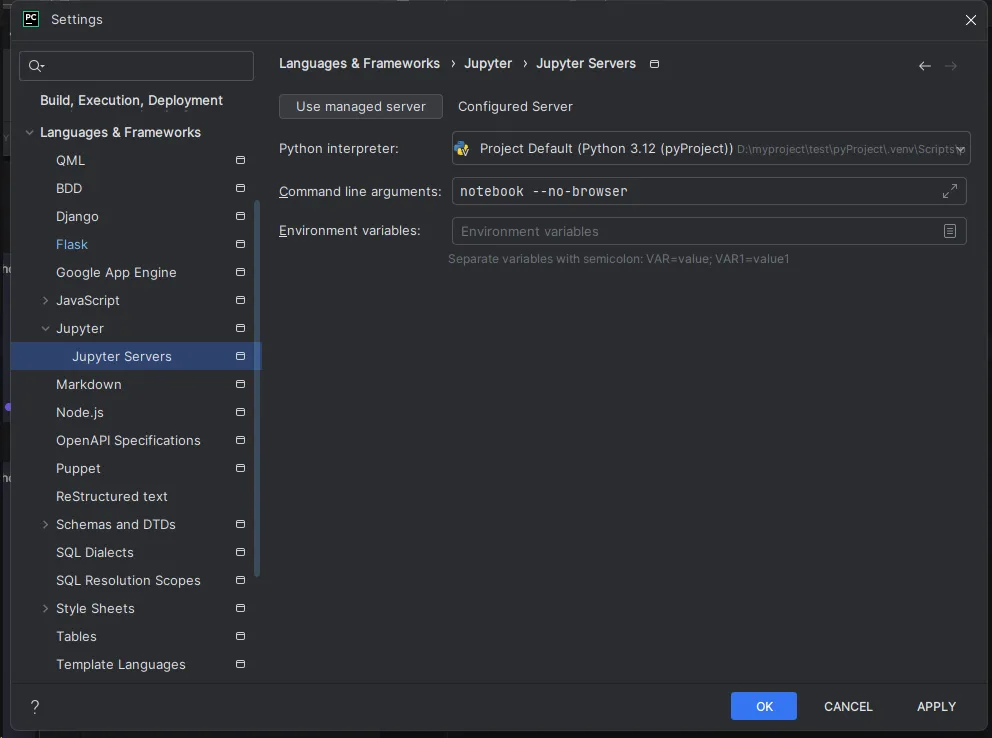Open the Build, Execution, Deployment settings

point(131,101)
